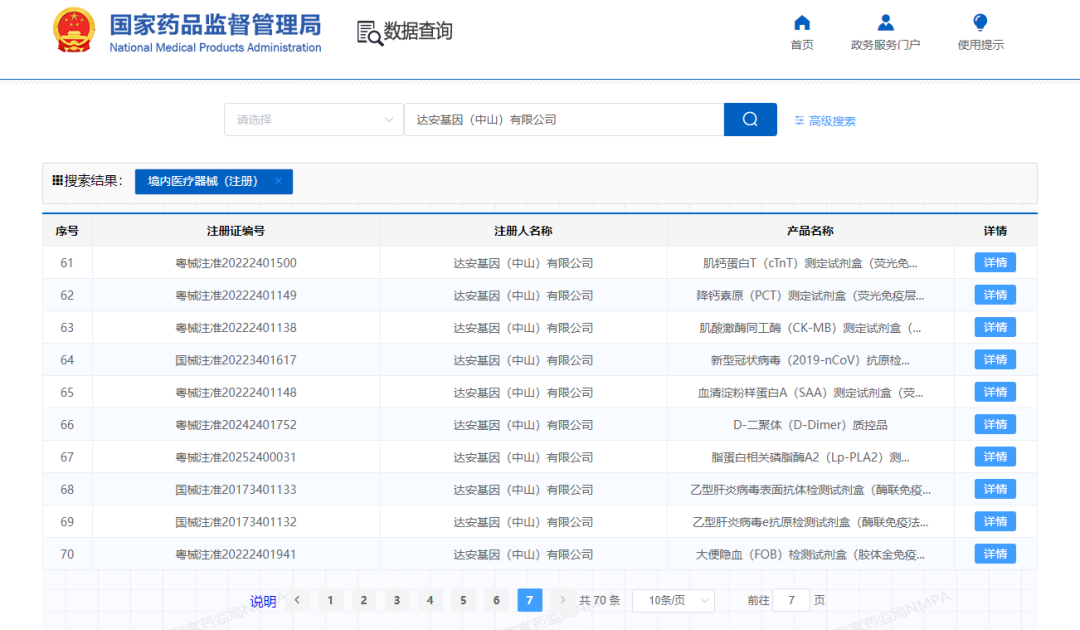Open 详情 for row 62

(x=995, y=295)
